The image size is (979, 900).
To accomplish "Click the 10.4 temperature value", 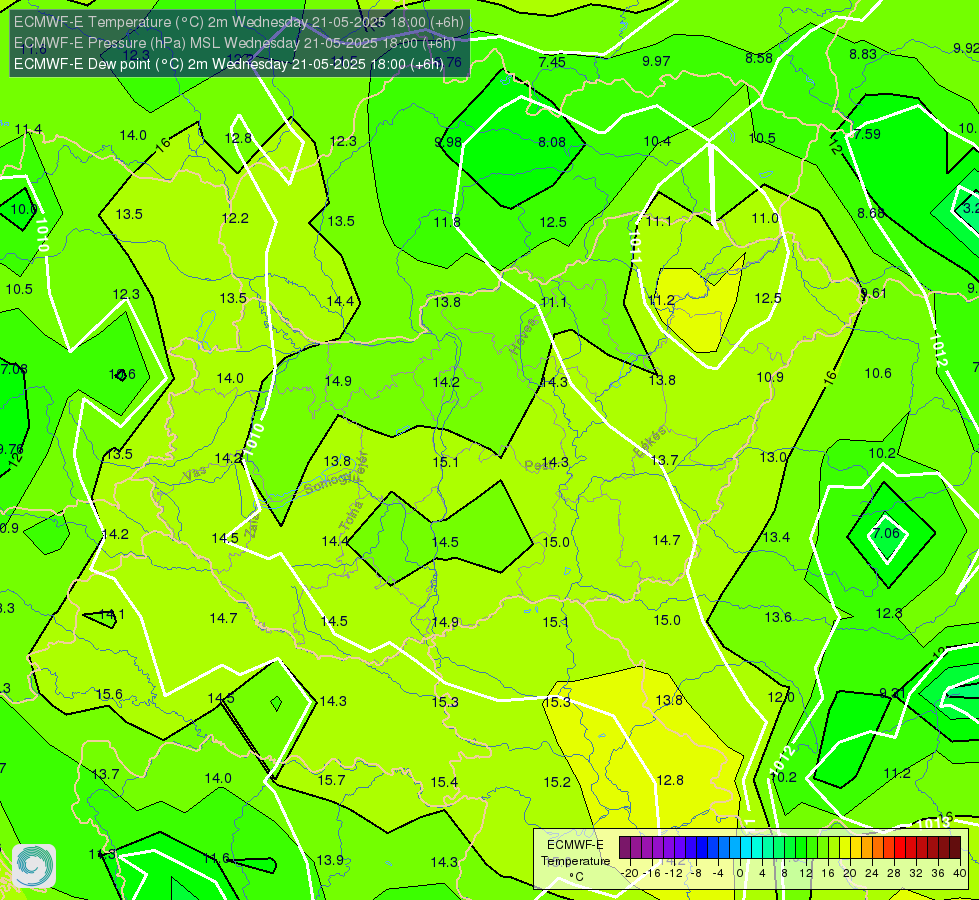I will point(657,141).
